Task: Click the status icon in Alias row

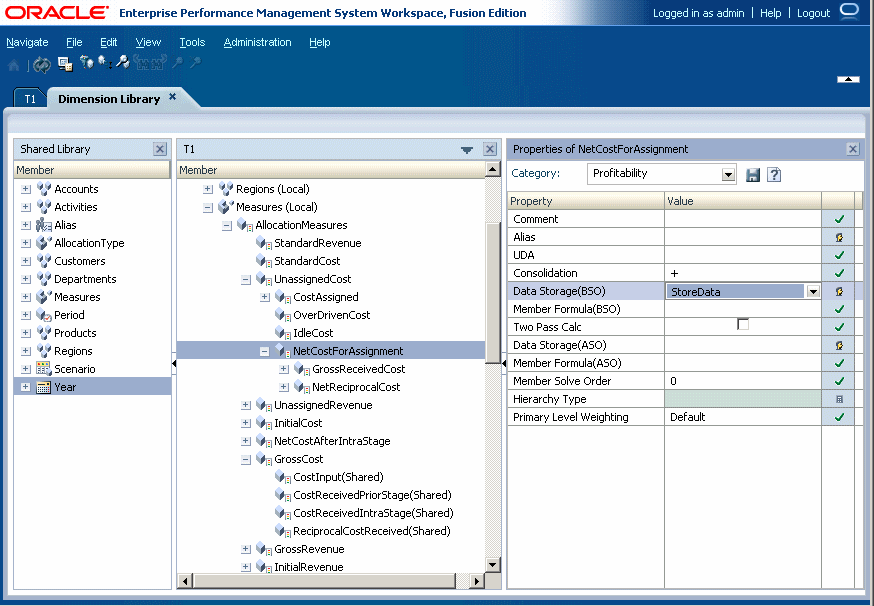Action: [839, 237]
